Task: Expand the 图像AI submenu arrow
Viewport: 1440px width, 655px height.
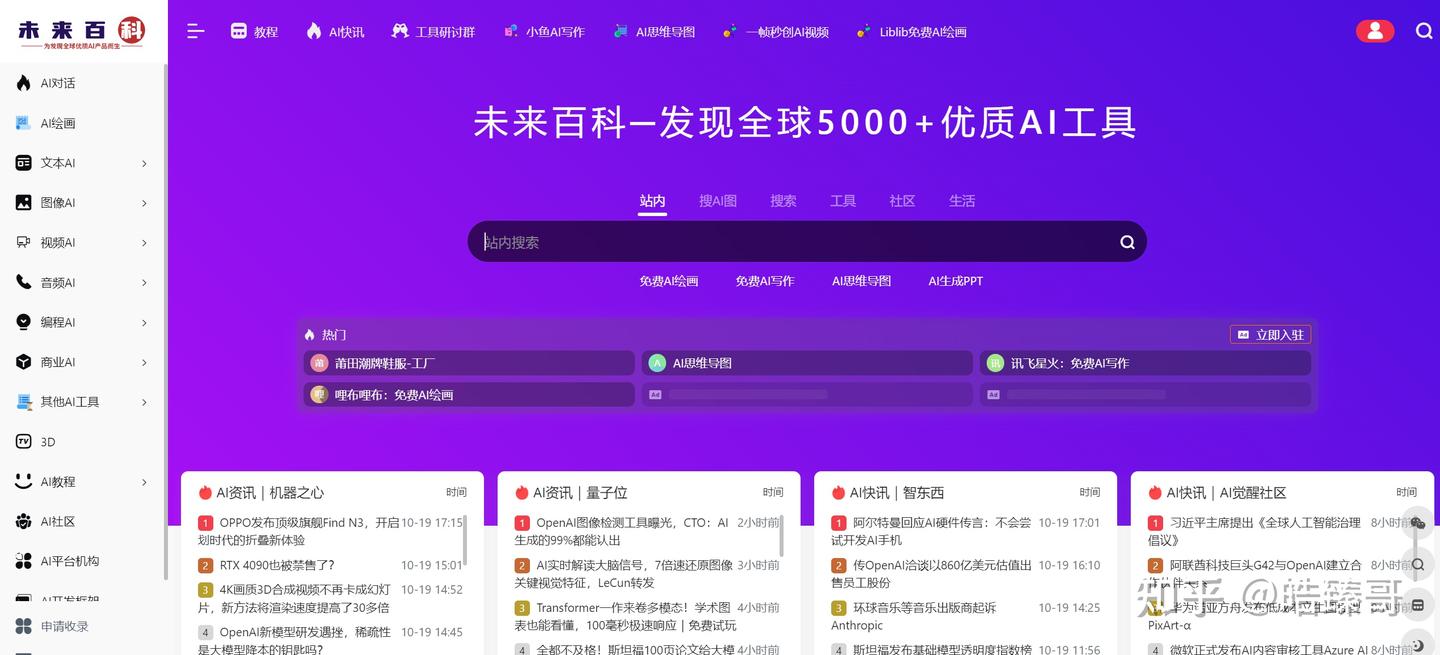Action: pyautogui.click(x=144, y=203)
